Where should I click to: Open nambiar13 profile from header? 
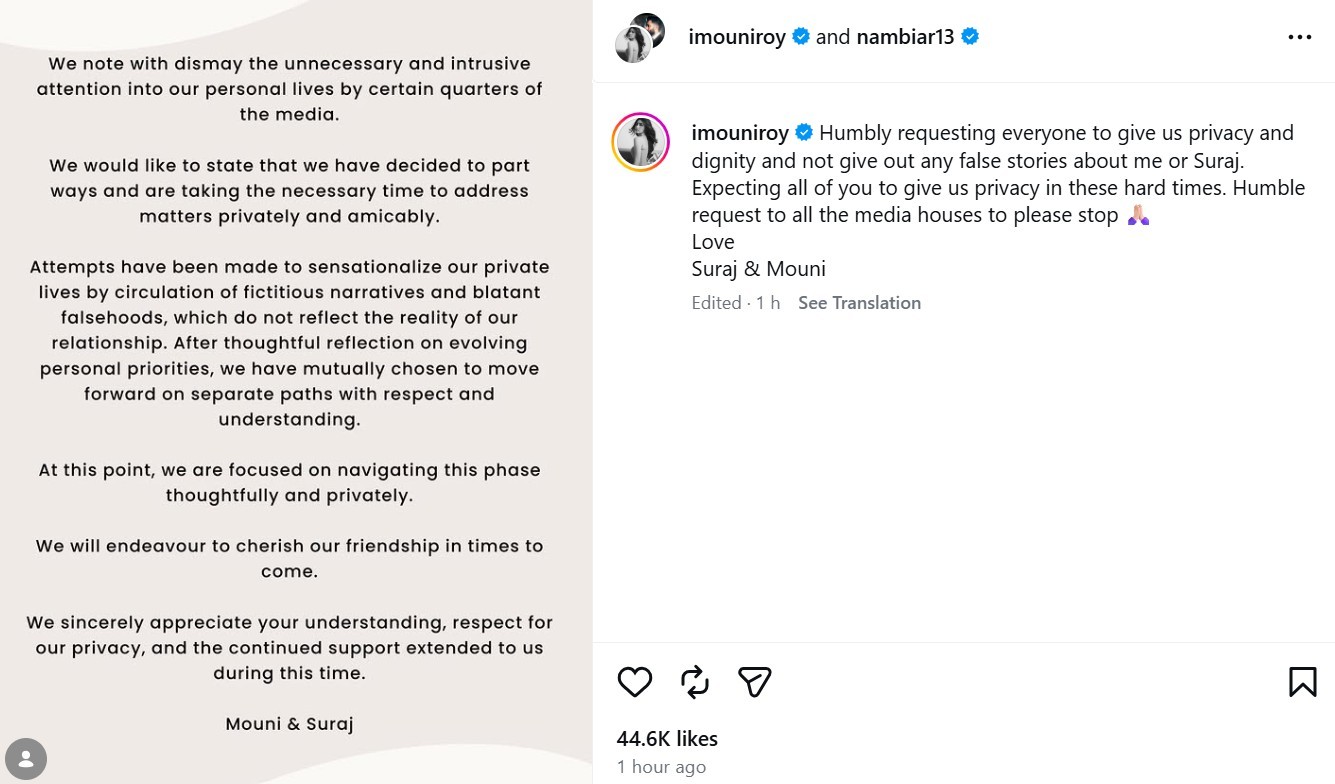(x=905, y=37)
